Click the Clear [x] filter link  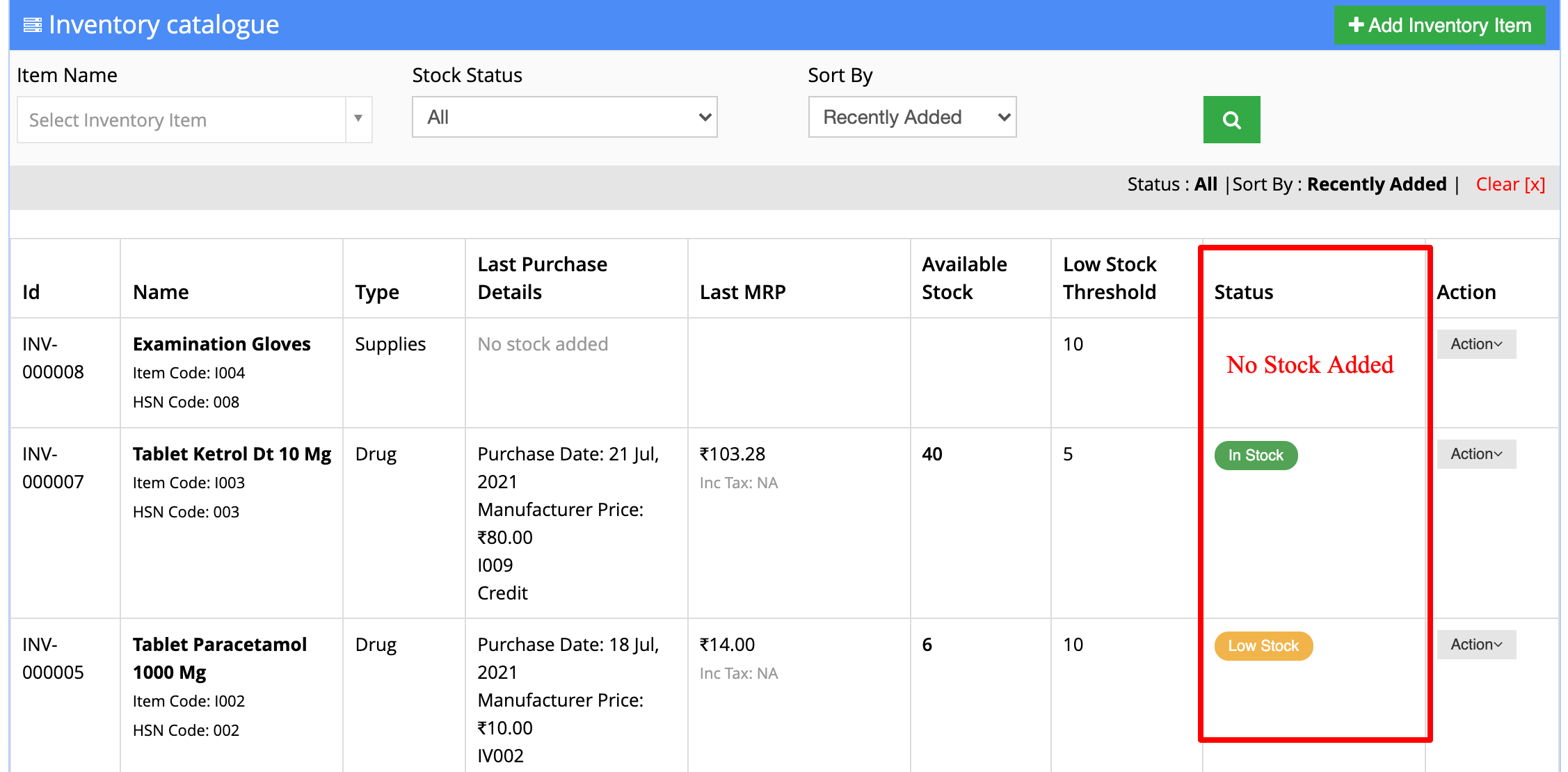point(1510,184)
